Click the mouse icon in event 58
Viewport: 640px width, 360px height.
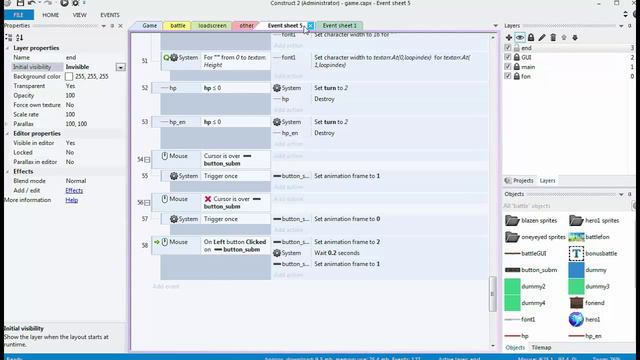tap(164, 242)
